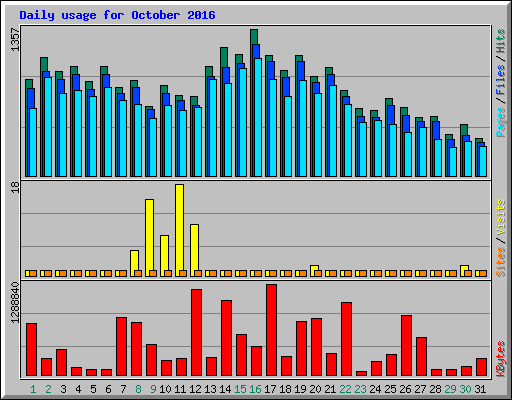Click day label 21 on the x-axis
The height and width of the screenshot is (400, 512).
pyautogui.click(x=330, y=389)
